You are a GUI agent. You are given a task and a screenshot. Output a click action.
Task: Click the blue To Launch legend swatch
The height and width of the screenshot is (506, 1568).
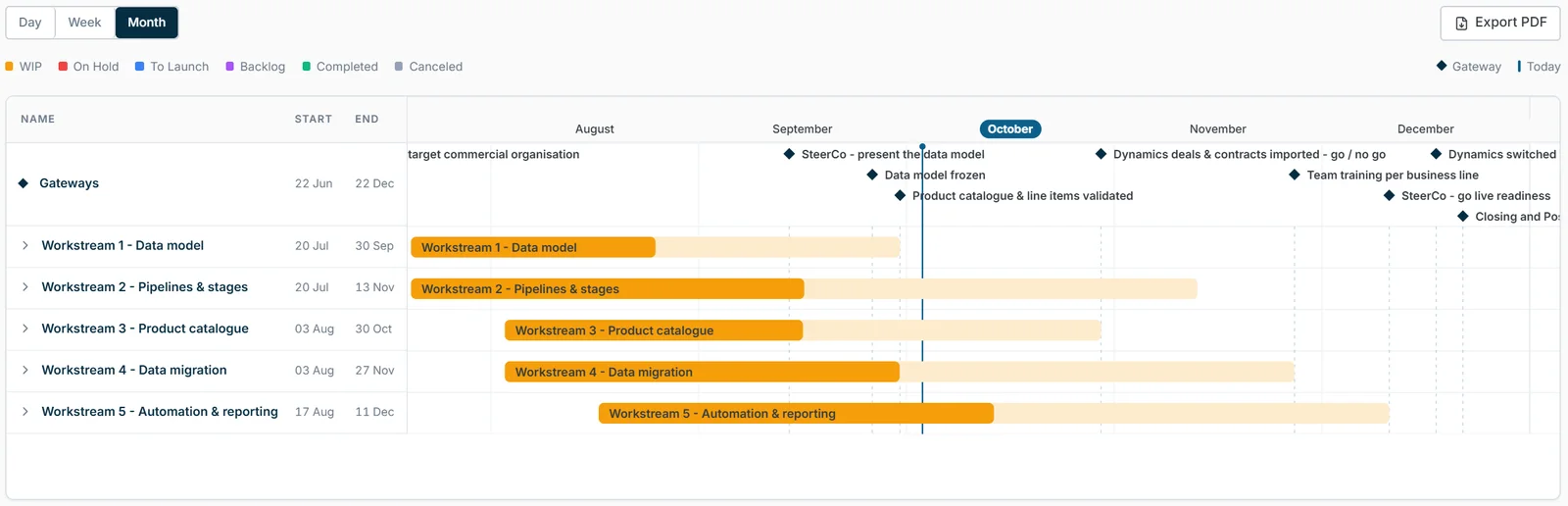point(140,67)
